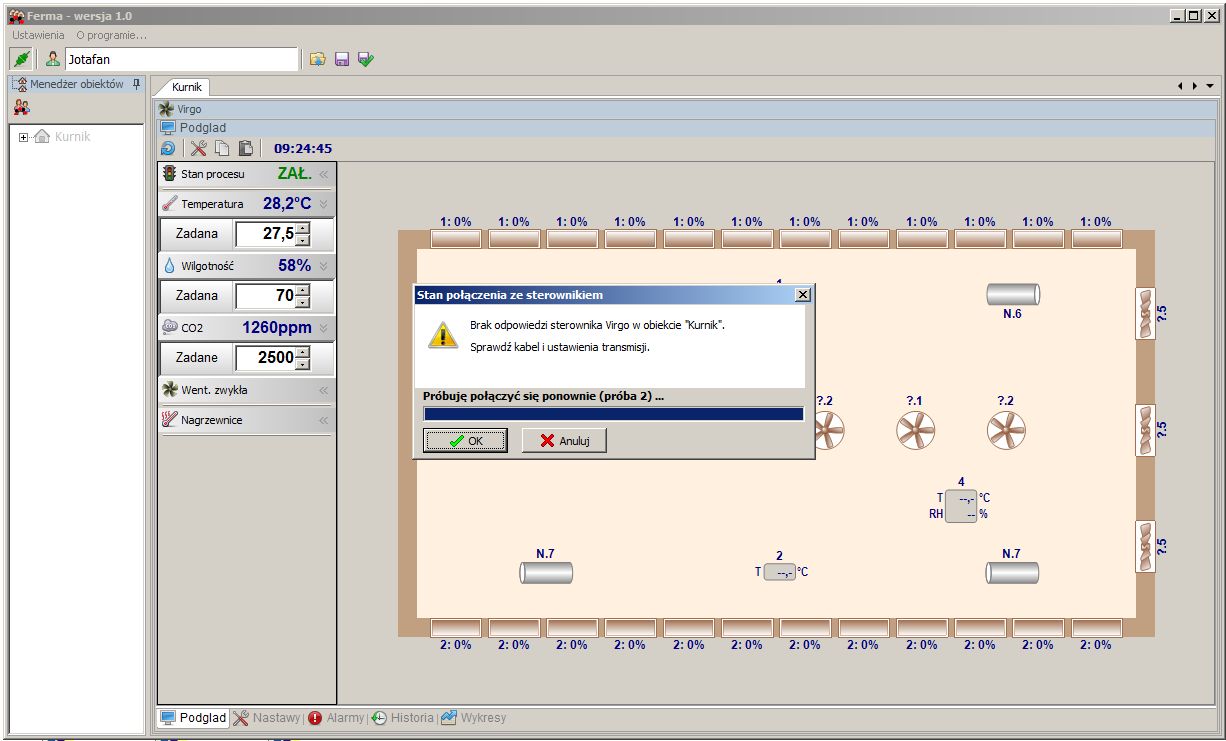Toggle the Temperatura section chevron
The width and height of the screenshot is (1226, 741).
coord(323,204)
